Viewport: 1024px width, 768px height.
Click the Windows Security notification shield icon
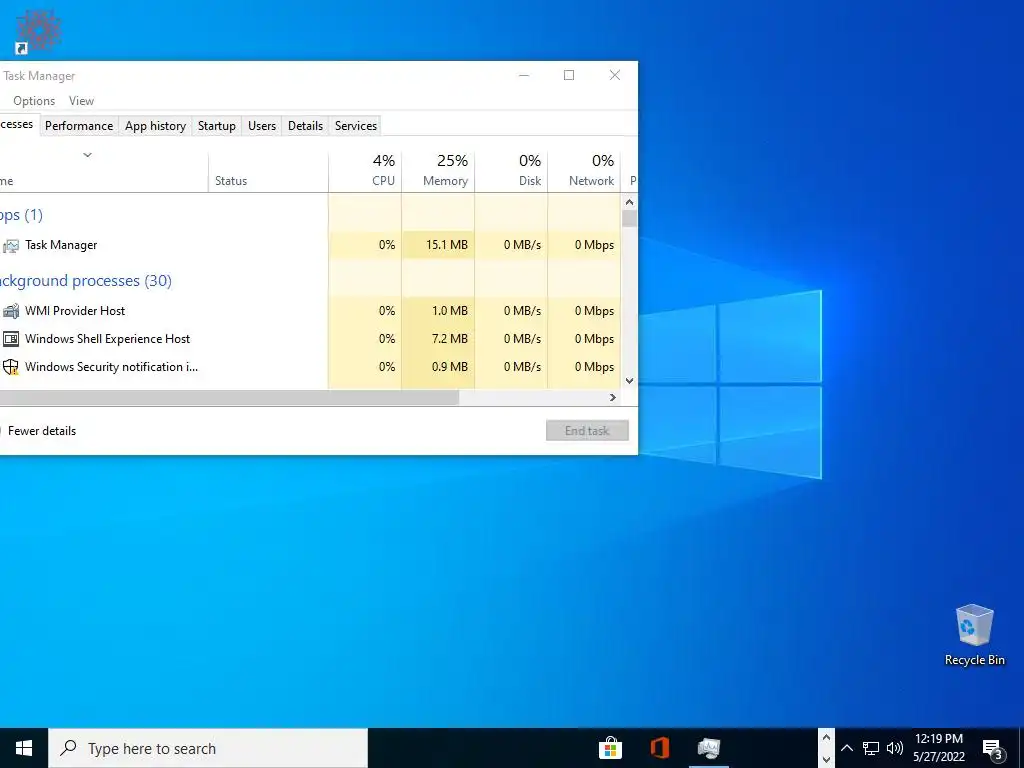tap(10, 367)
